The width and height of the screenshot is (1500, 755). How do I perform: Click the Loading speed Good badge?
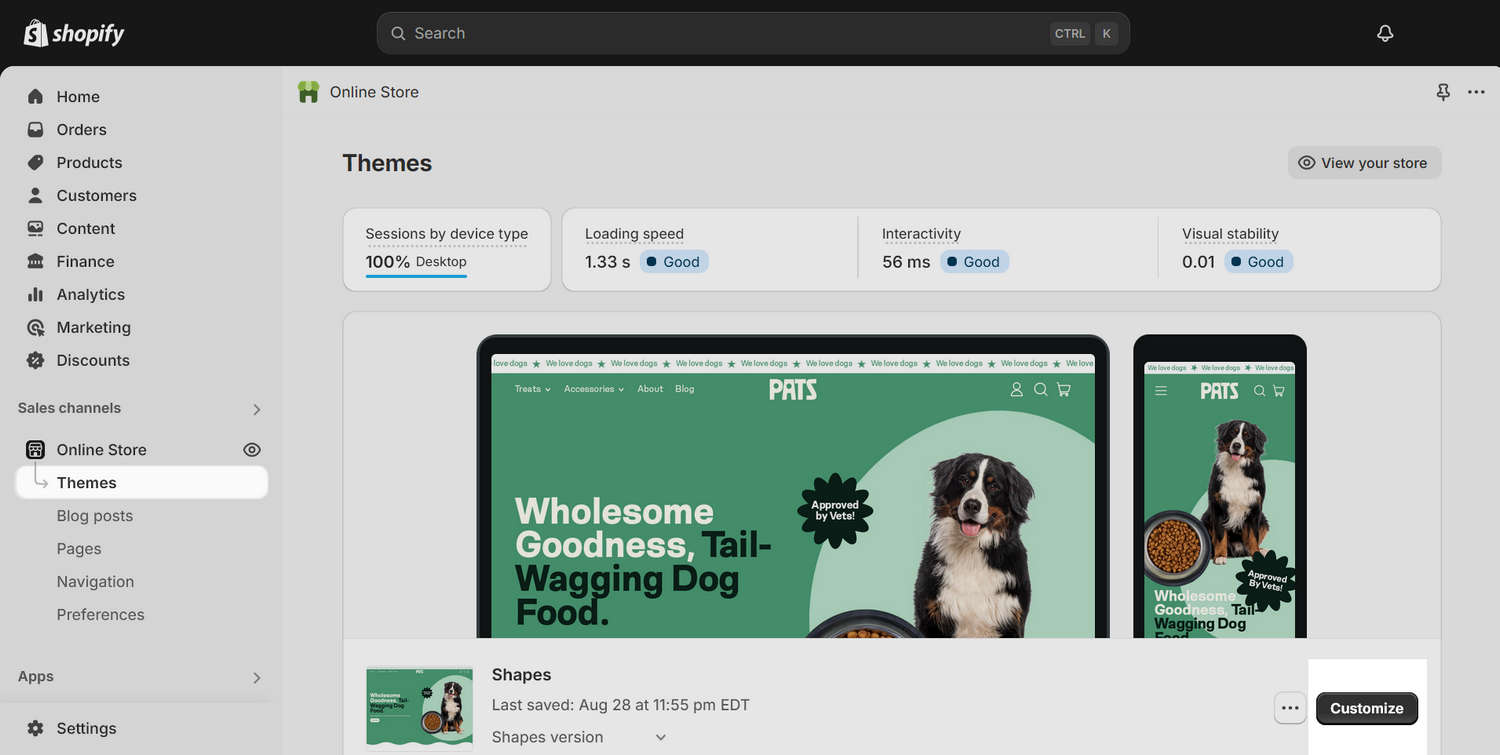pyautogui.click(x=673, y=262)
